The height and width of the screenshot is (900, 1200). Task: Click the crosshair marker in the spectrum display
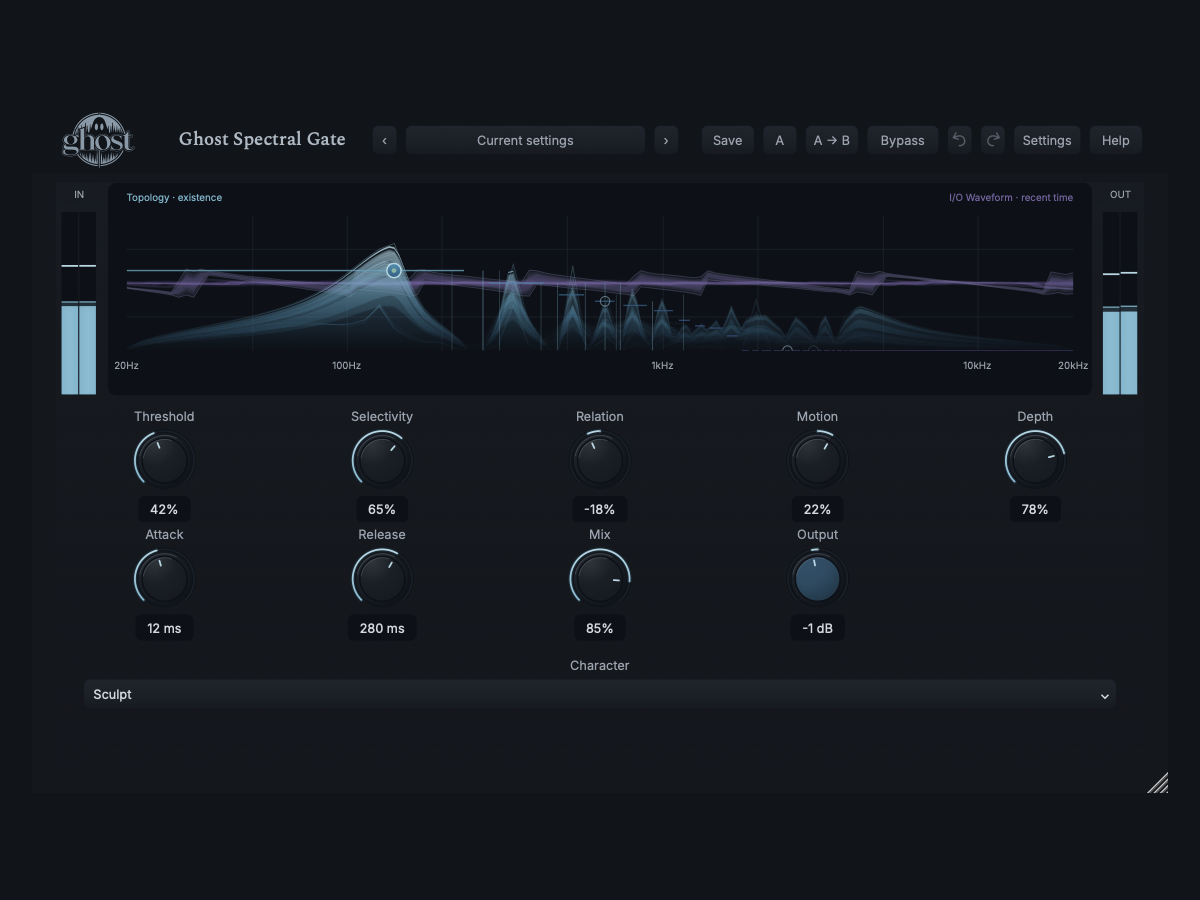pyautogui.click(x=604, y=300)
